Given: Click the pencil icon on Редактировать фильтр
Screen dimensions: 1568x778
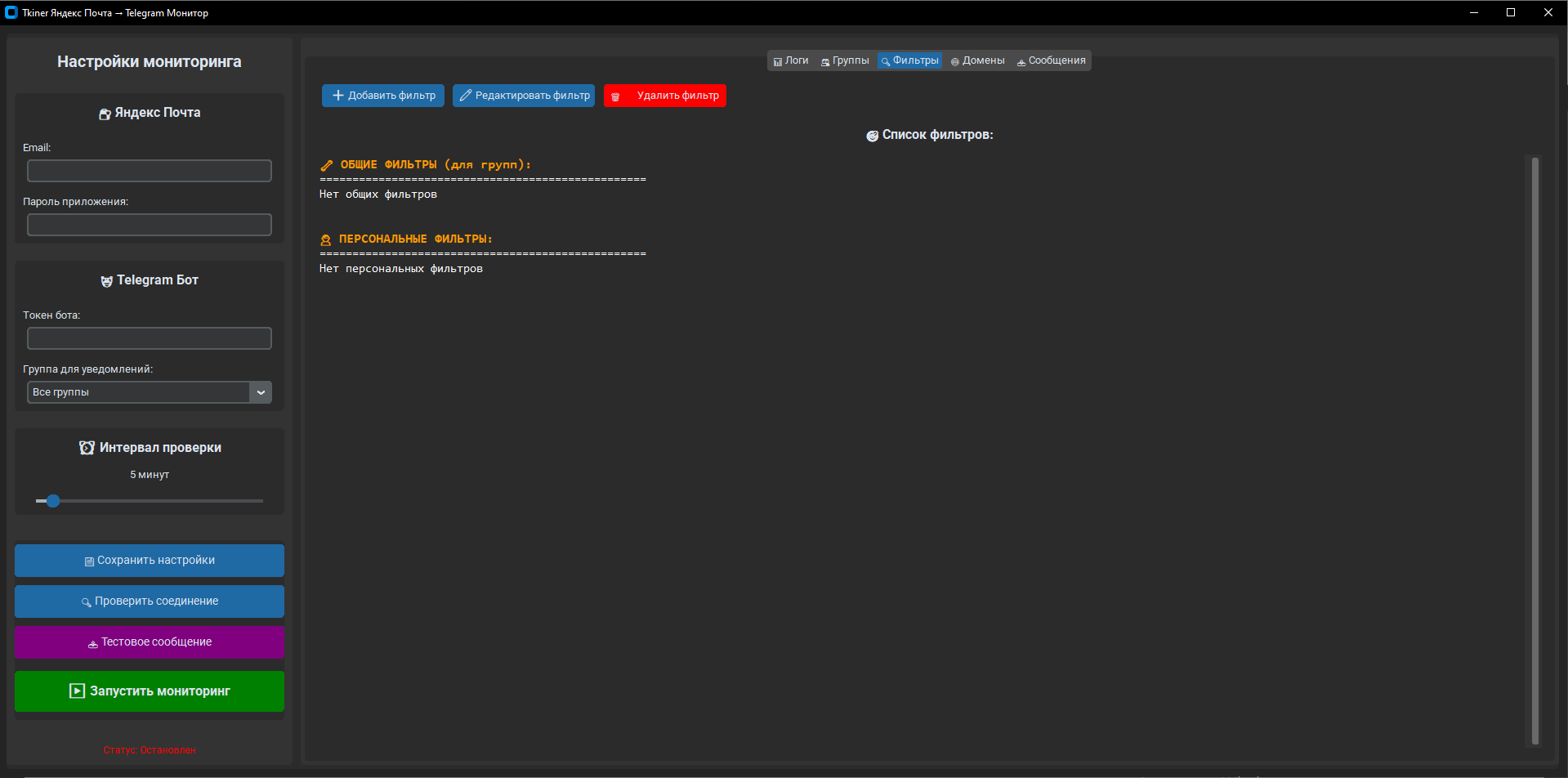Looking at the screenshot, I should point(466,96).
